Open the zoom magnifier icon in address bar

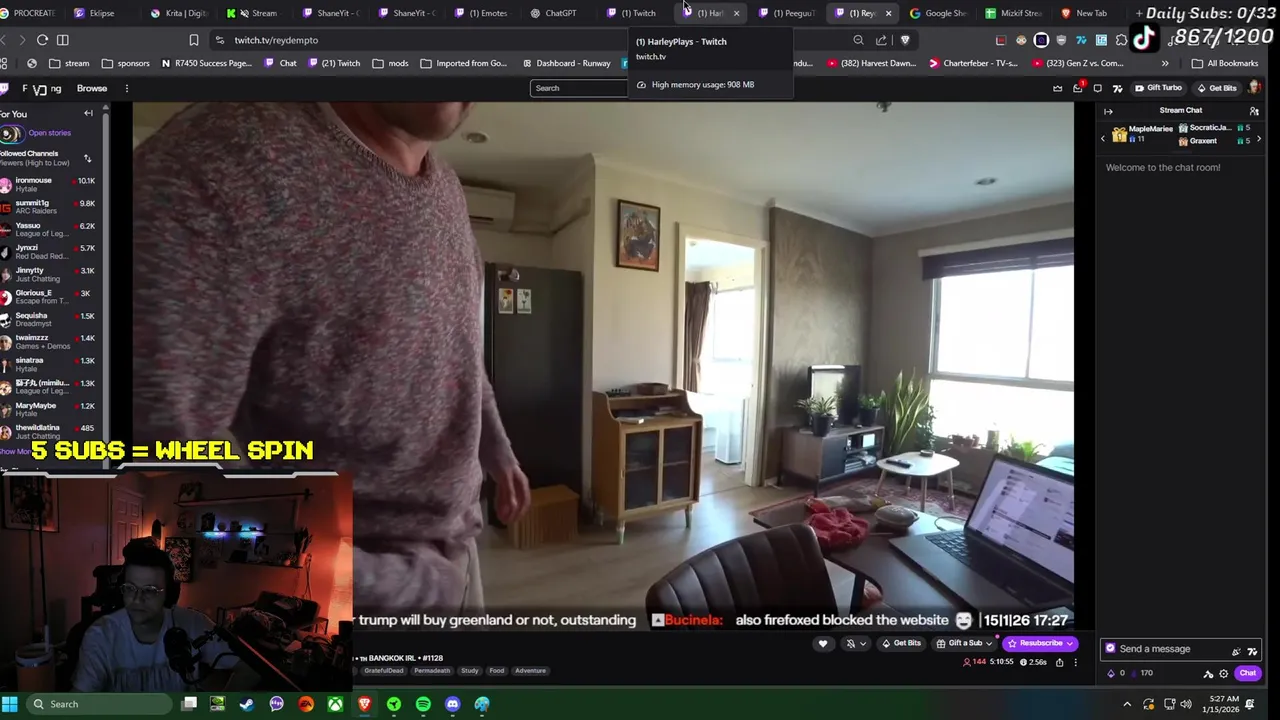[858, 40]
